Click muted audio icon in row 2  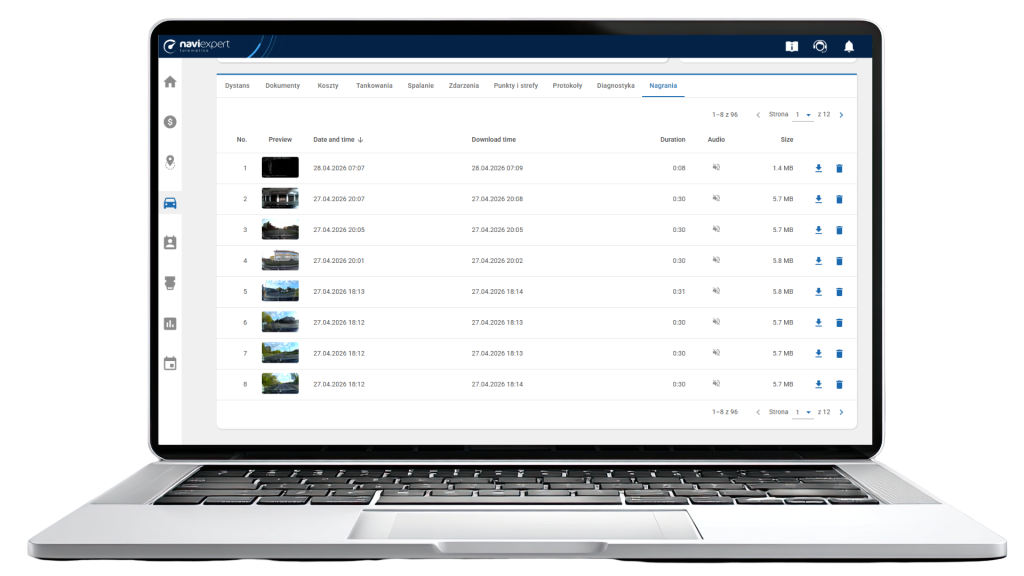716,199
